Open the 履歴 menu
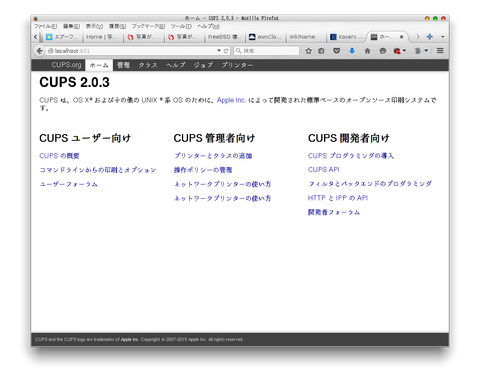The image size is (480, 382). point(117,26)
